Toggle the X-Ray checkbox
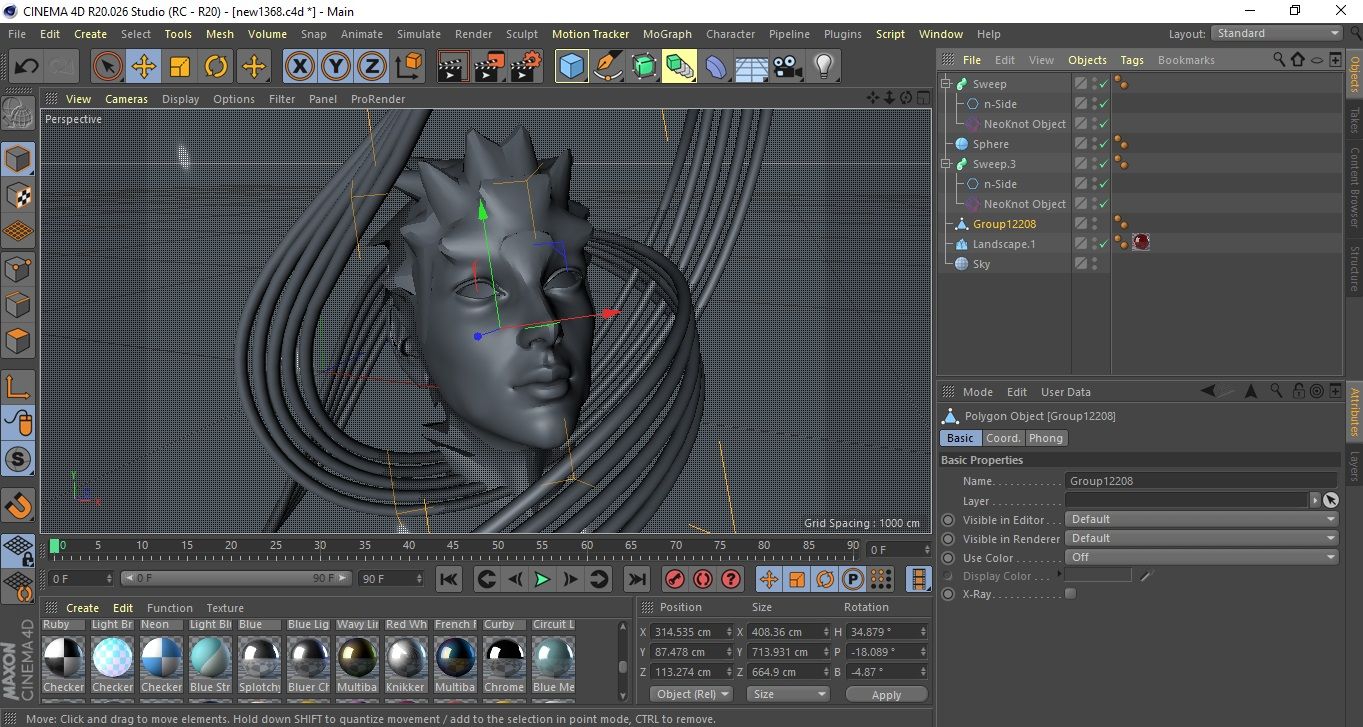Image resolution: width=1363 pixels, height=727 pixels. coord(1071,594)
